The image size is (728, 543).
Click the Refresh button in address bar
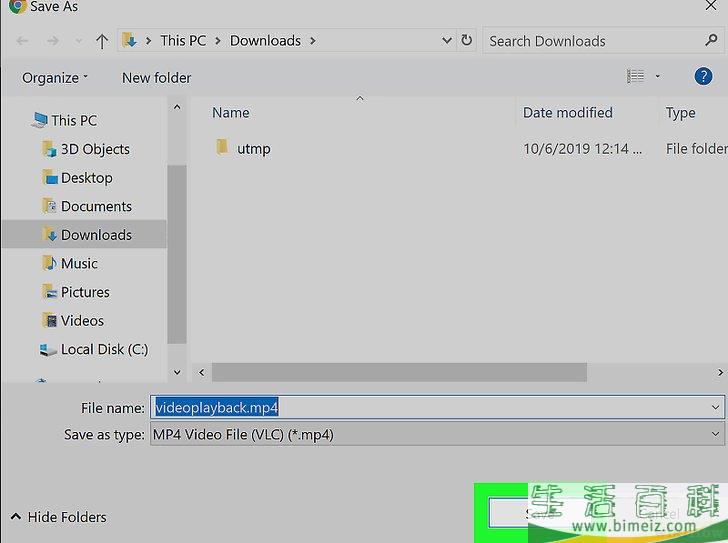[466, 41]
